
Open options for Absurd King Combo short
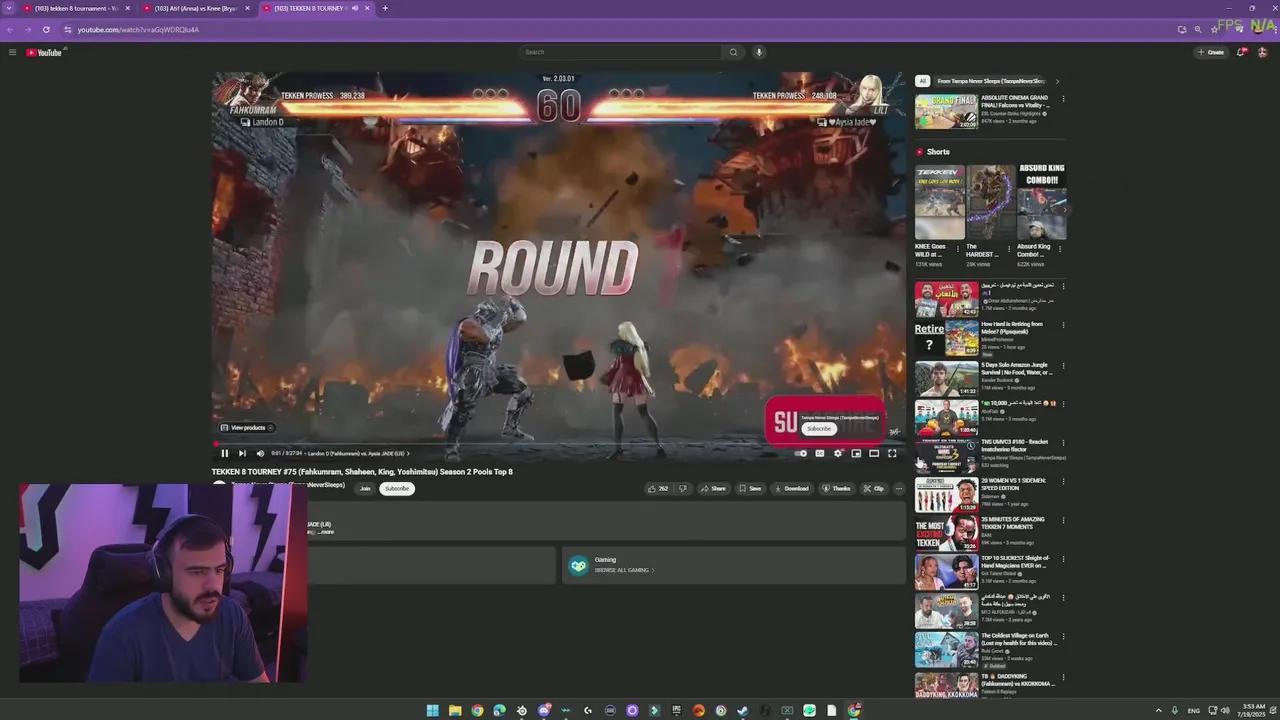[x=1060, y=249]
